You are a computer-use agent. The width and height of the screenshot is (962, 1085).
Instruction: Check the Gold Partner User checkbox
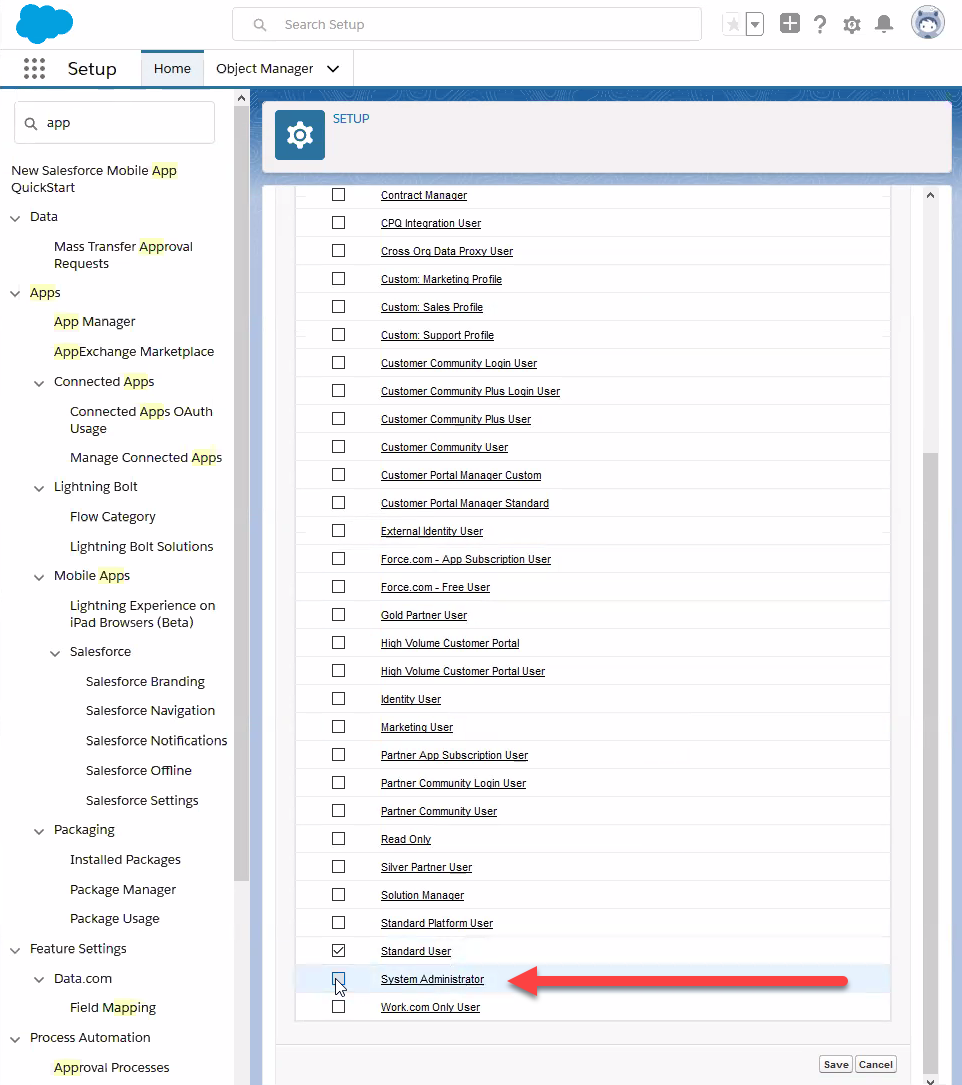(x=338, y=614)
